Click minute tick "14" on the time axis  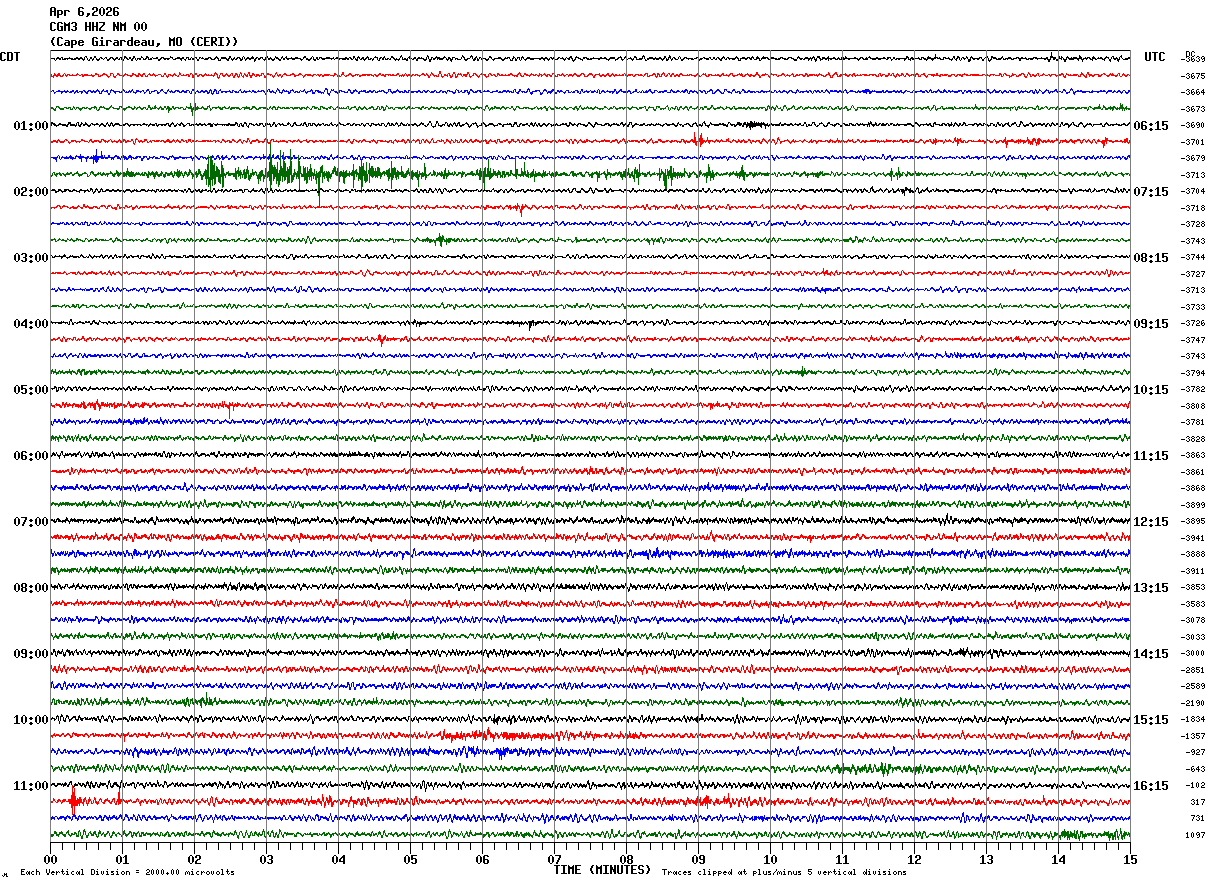[x=1058, y=859]
